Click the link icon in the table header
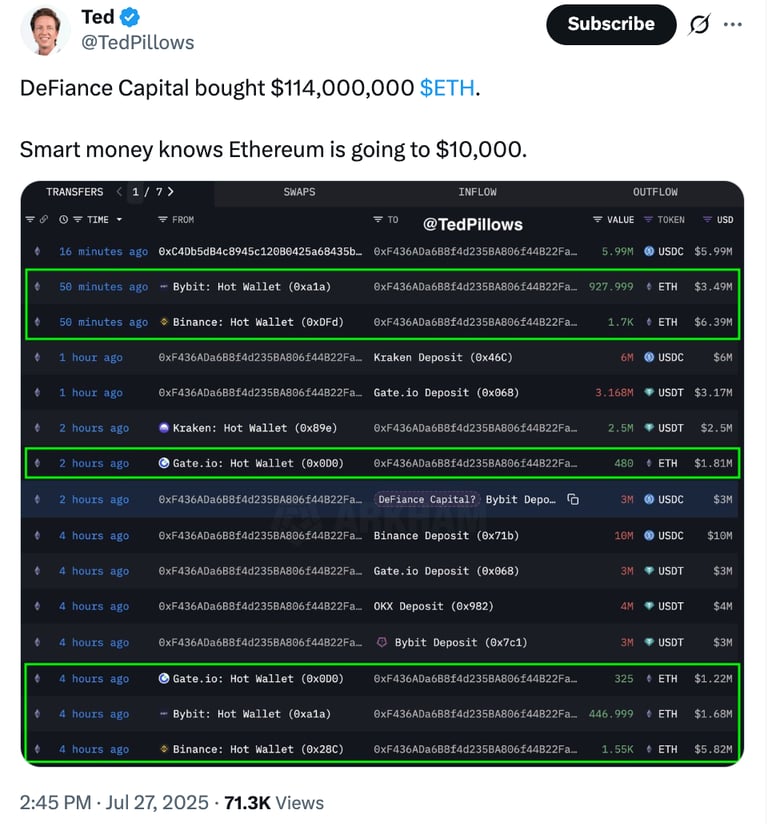 coord(44,220)
